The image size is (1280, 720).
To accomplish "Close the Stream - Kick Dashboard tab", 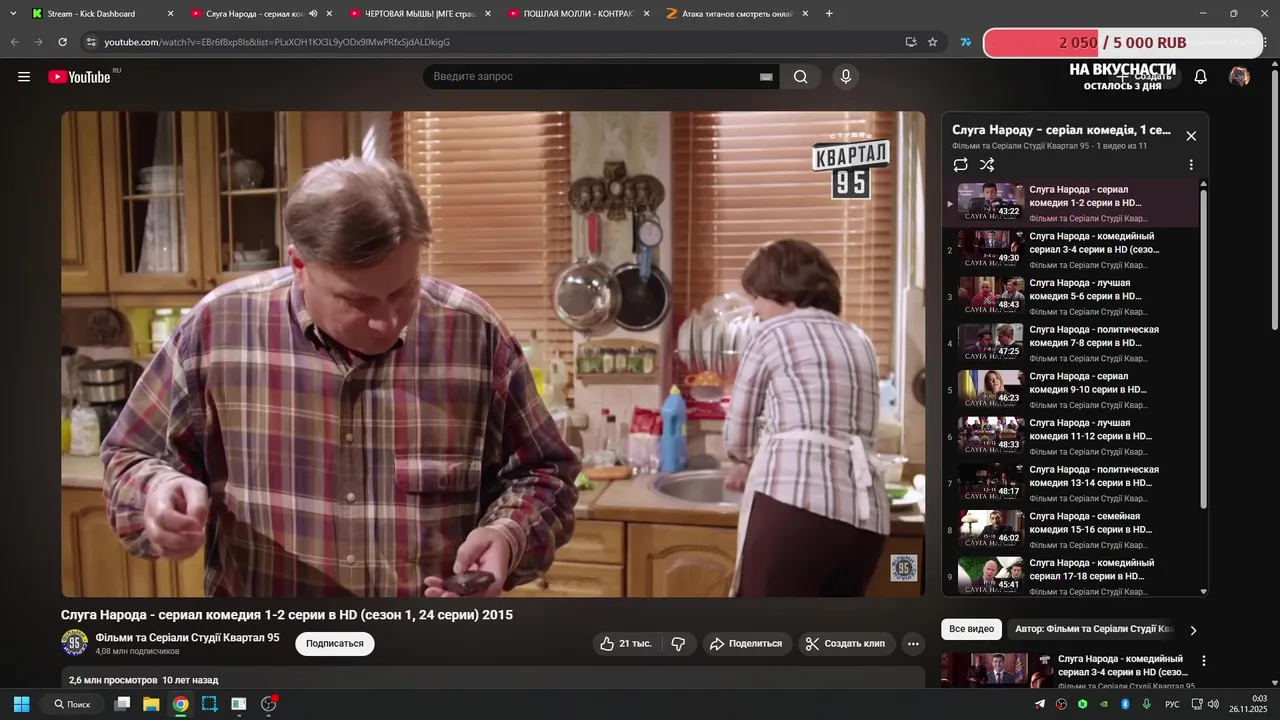I will click(x=170, y=14).
